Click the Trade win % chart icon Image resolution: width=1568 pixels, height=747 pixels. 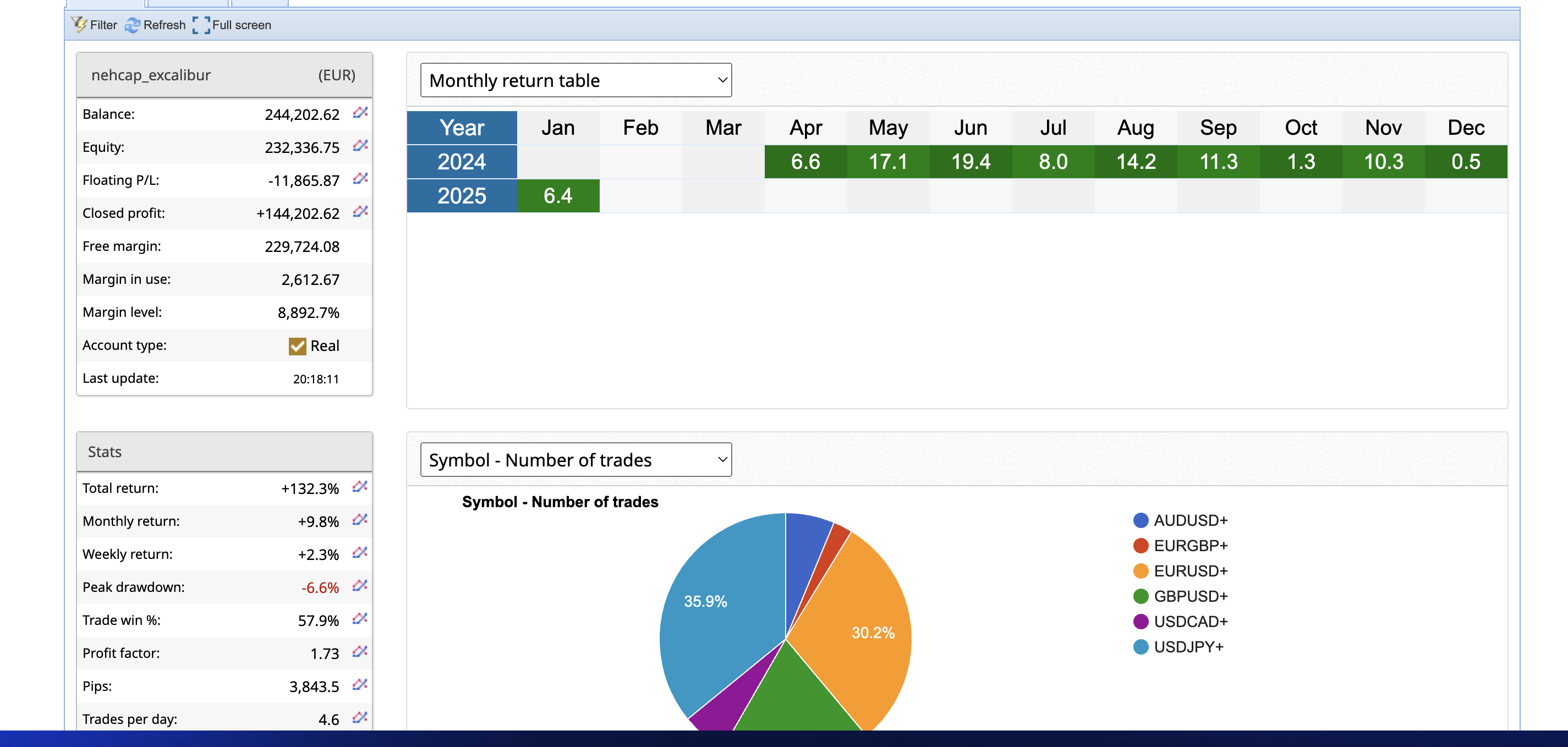360,619
